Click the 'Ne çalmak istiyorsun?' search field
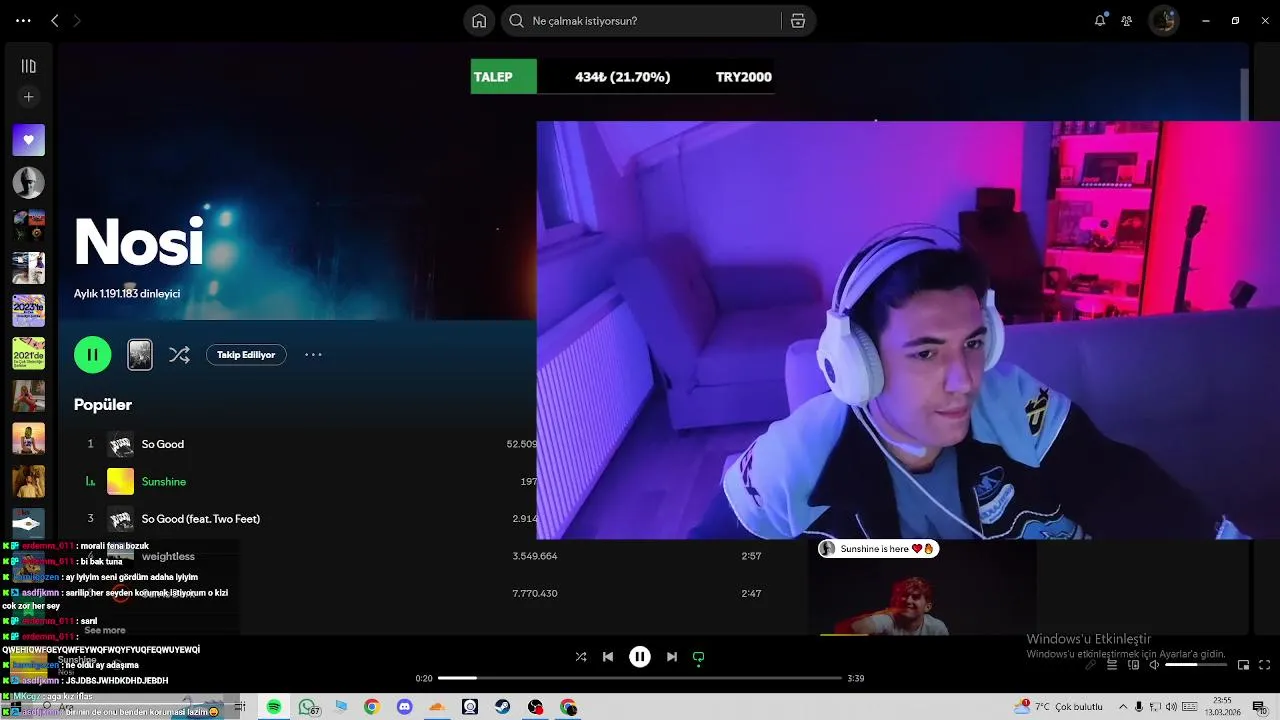This screenshot has height=720, width=1280. (x=640, y=21)
